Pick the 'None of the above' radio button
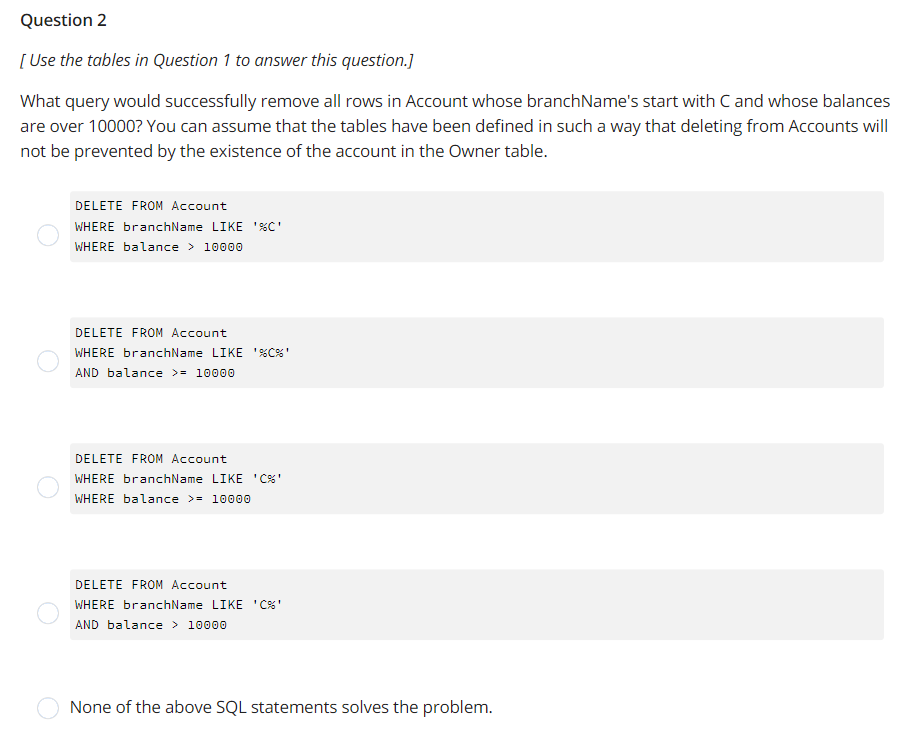The width and height of the screenshot is (899, 754). coord(47,707)
